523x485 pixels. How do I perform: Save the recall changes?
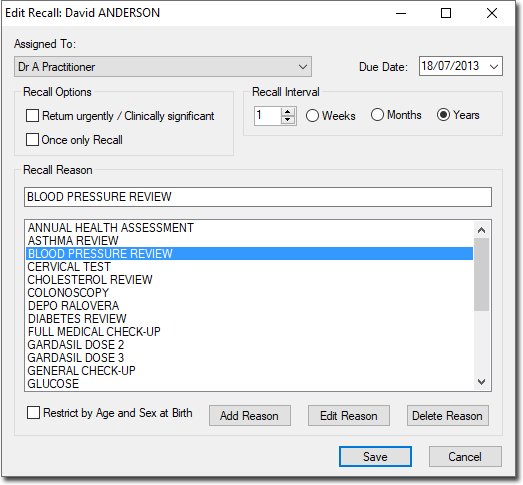point(375,456)
